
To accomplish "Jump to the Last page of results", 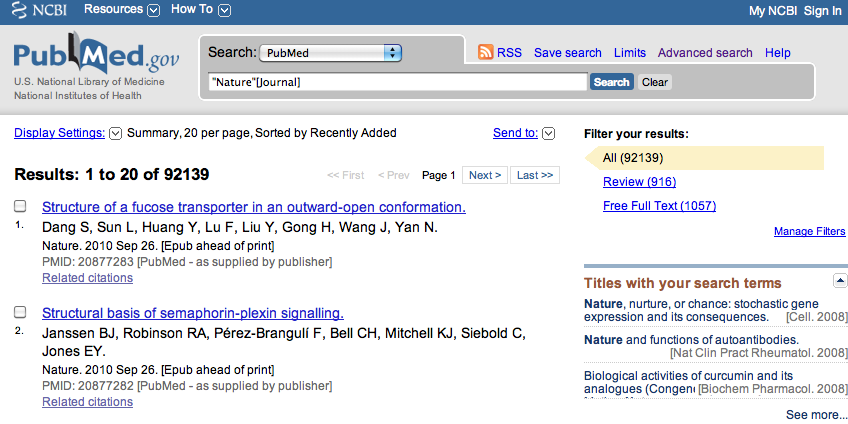I will coord(535,175).
